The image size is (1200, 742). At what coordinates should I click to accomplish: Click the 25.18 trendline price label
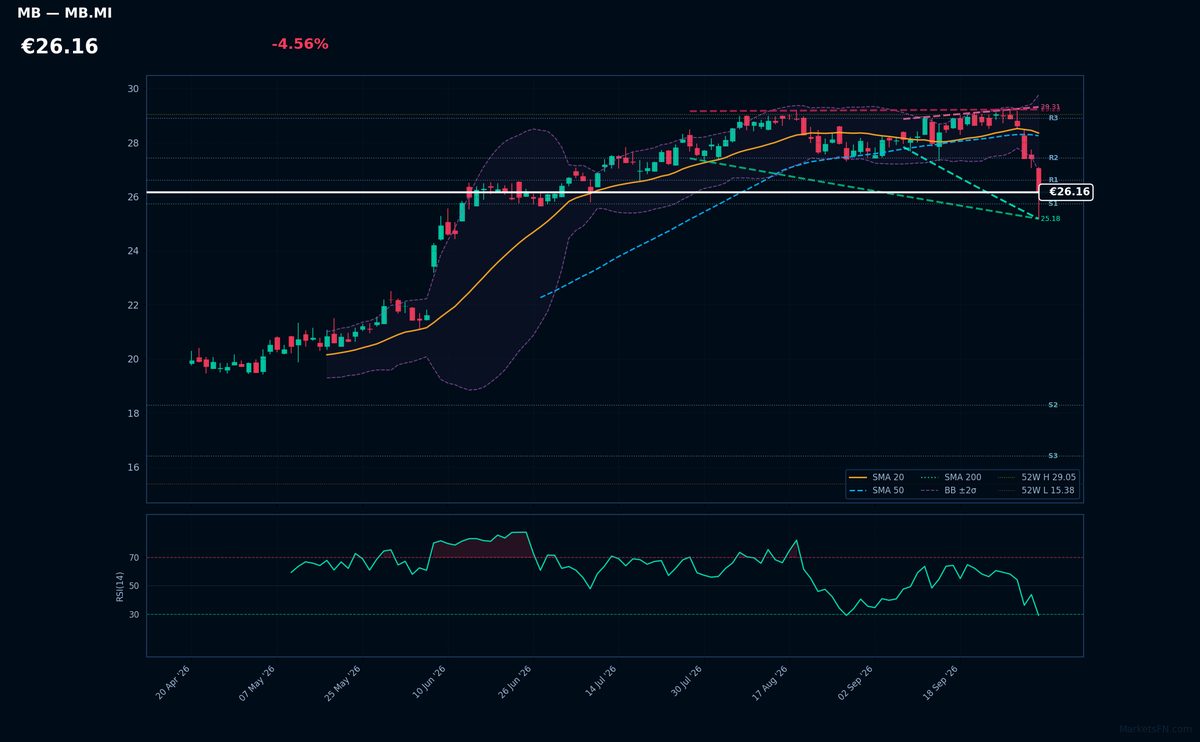click(x=1050, y=218)
